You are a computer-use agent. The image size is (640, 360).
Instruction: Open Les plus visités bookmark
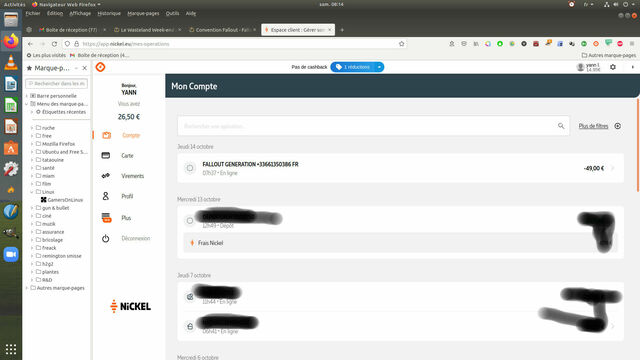pyautogui.click(x=46, y=55)
